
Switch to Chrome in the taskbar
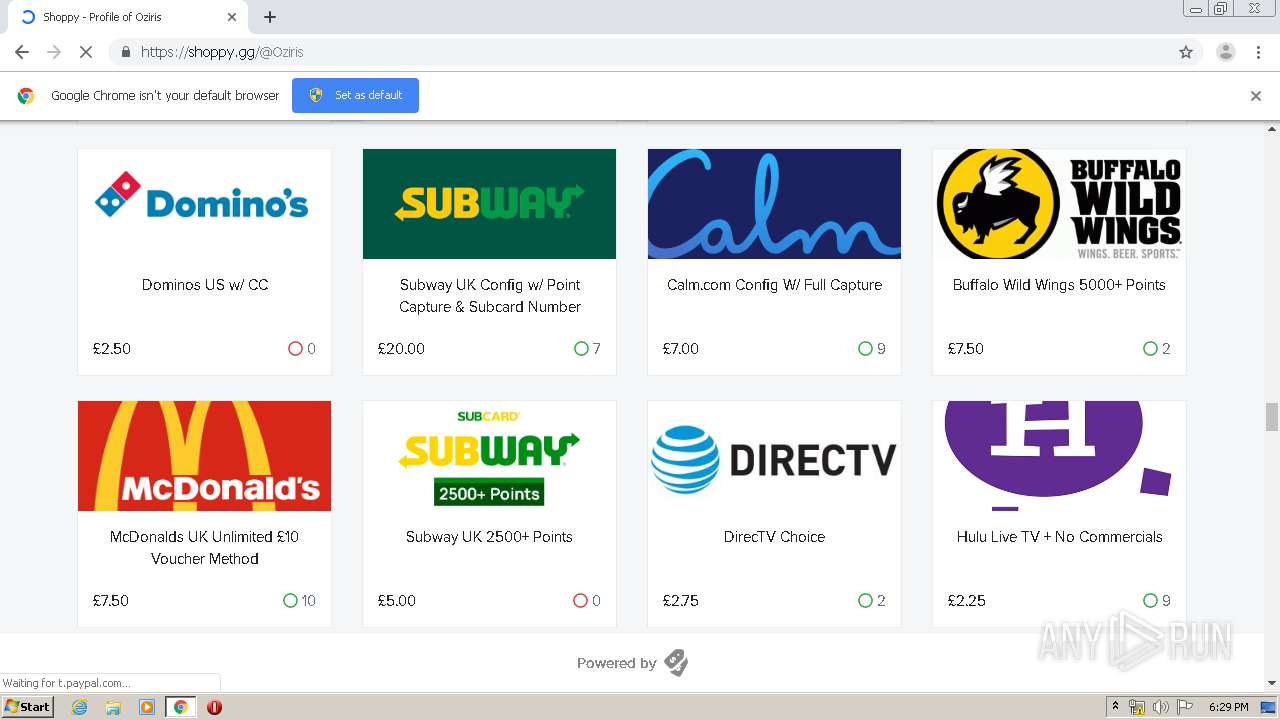(180, 707)
